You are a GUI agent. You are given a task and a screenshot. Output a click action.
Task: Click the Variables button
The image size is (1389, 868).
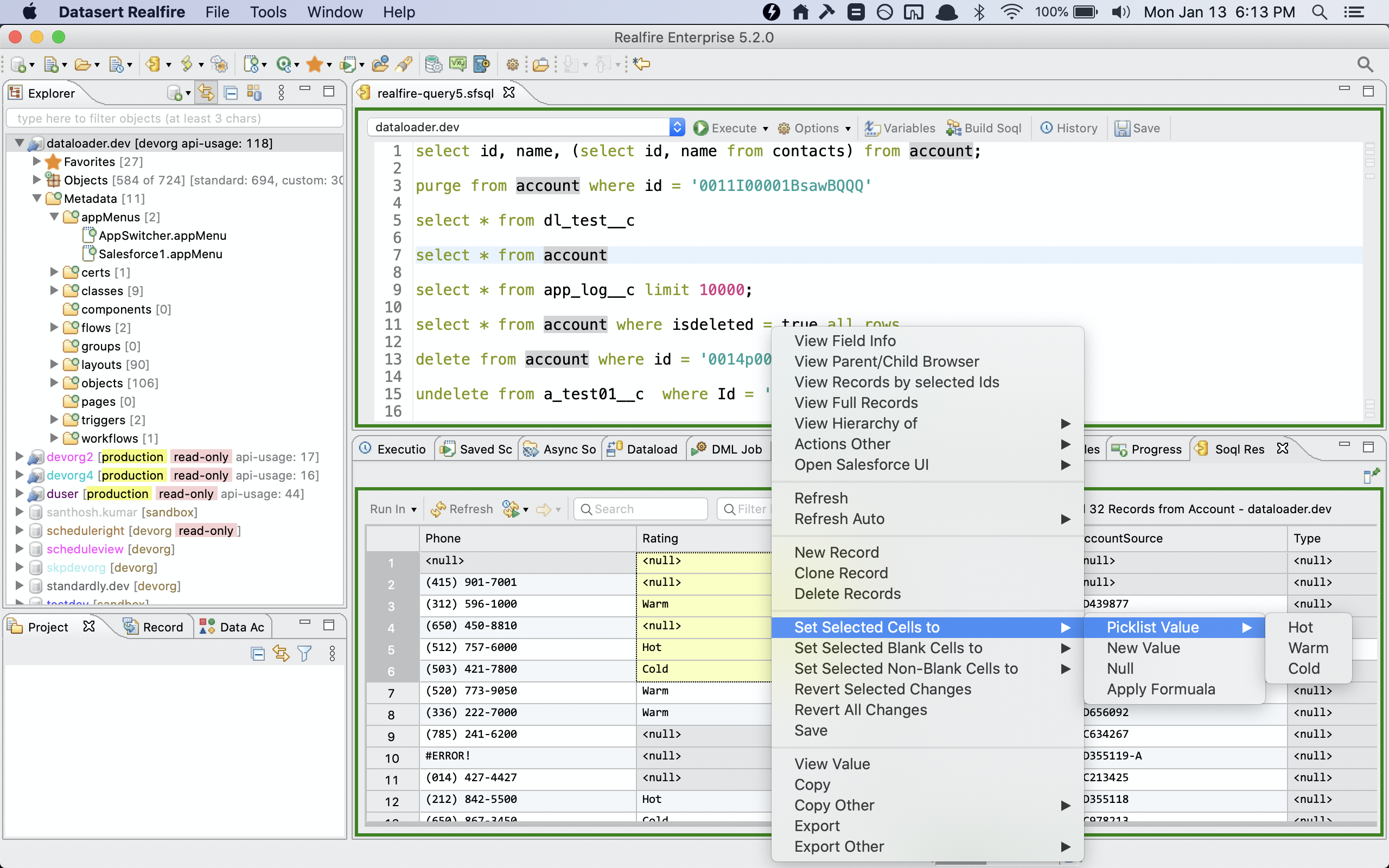[900, 128]
